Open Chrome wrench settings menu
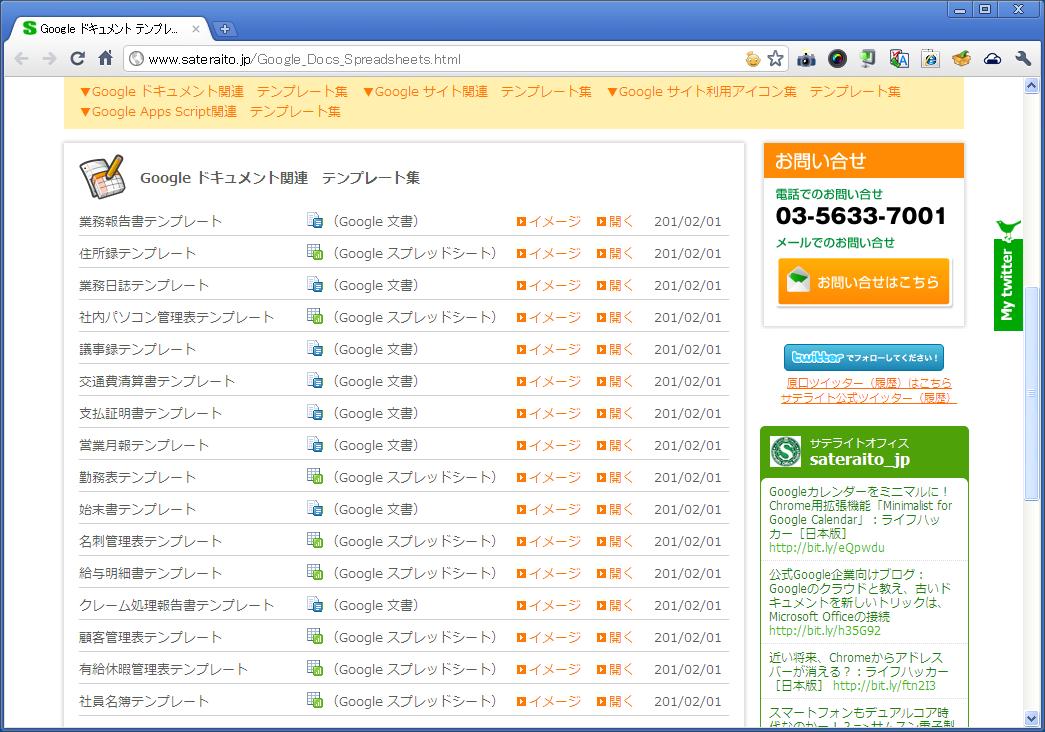1045x732 pixels. coord(1022,59)
